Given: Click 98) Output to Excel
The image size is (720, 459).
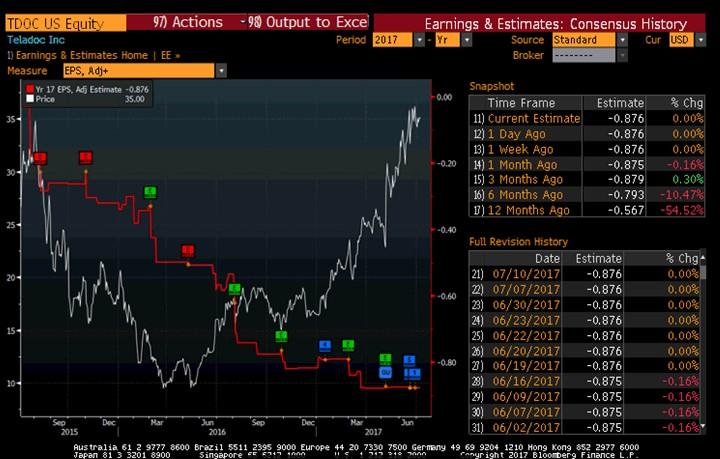Looking at the screenshot, I should tap(308, 22).
